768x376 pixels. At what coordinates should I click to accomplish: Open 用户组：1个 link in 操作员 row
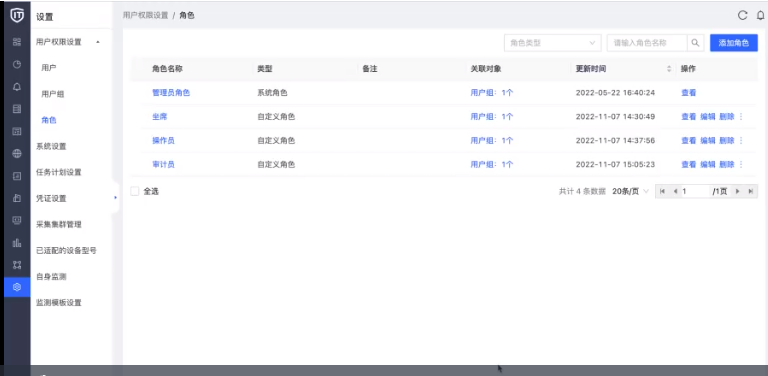click(492, 141)
